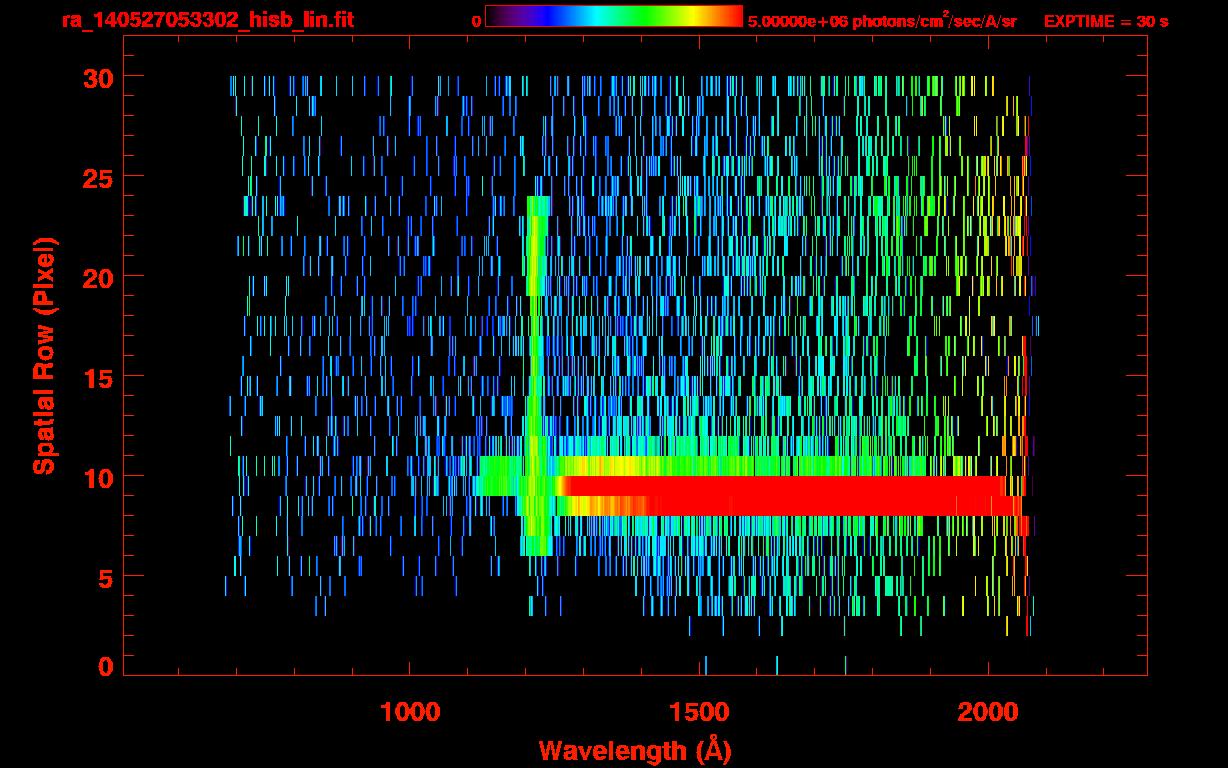
Task: Click the color bar minimum value 0
Action: coord(476,21)
